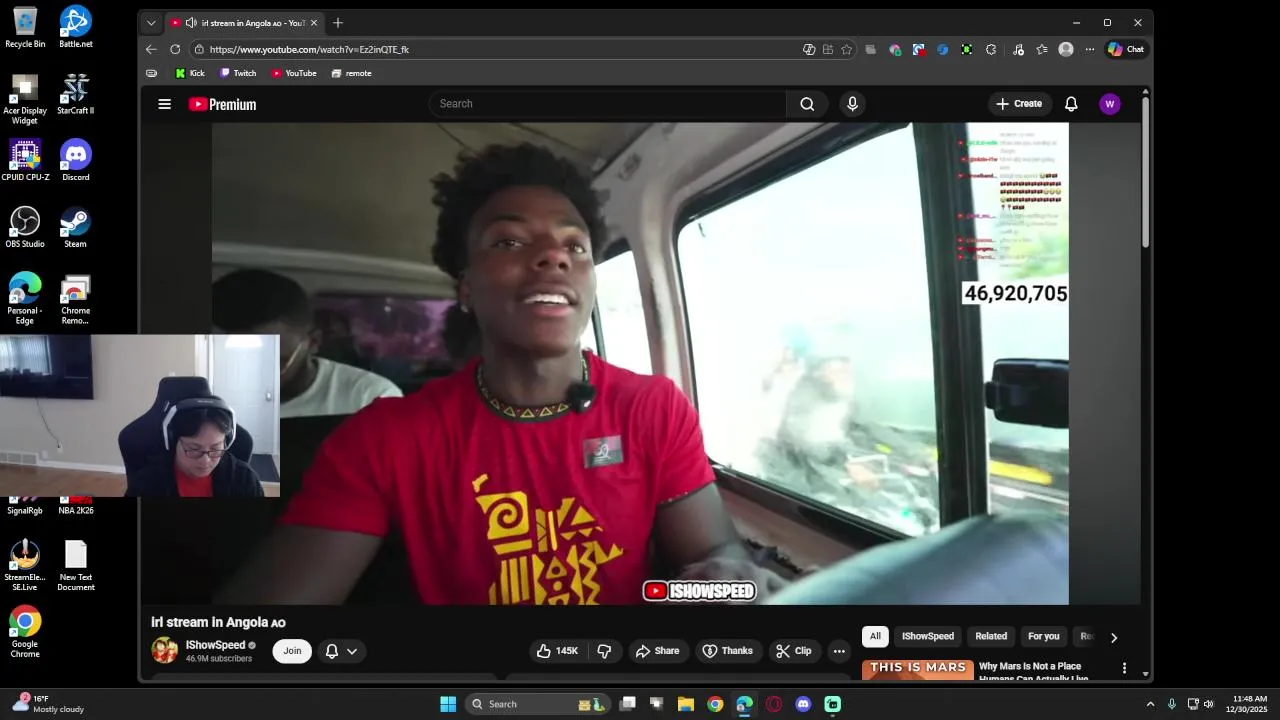Start voice search with the microphone icon
Screen dimensions: 1280x720
pos(852,104)
